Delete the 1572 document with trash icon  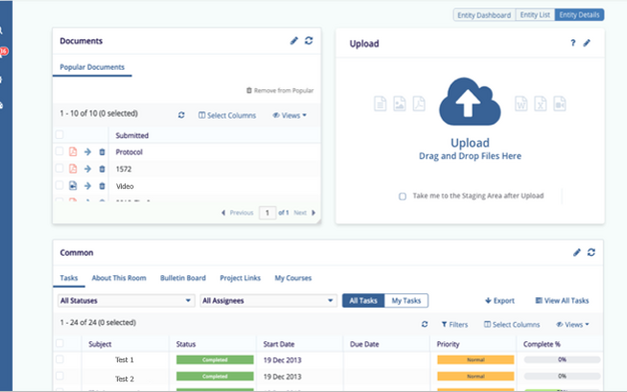[102, 169]
